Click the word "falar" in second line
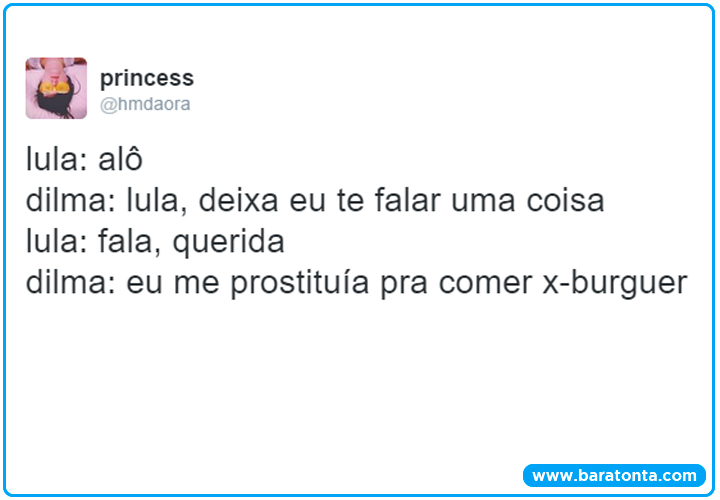Viewport: 720px width, 500px height. 378,202
